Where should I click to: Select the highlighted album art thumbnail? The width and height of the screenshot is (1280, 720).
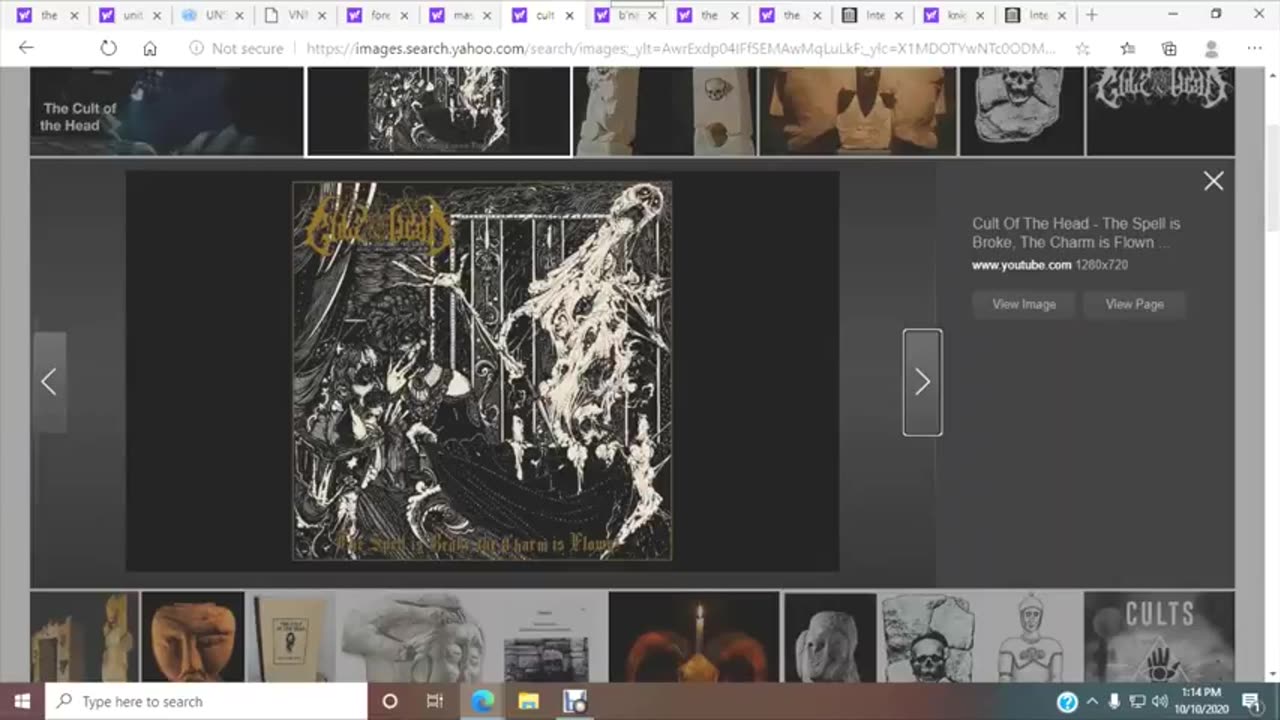click(439, 111)
